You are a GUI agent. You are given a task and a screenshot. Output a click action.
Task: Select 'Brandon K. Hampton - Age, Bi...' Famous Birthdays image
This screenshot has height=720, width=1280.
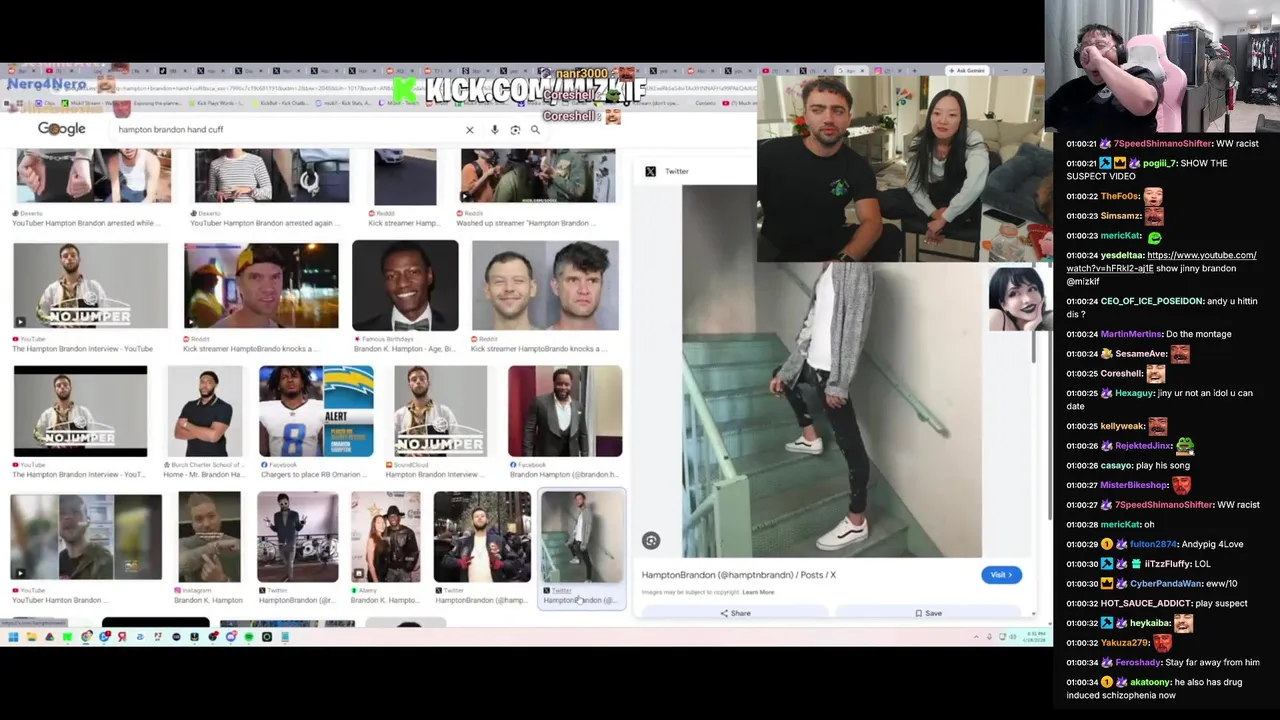coord(405,285)
